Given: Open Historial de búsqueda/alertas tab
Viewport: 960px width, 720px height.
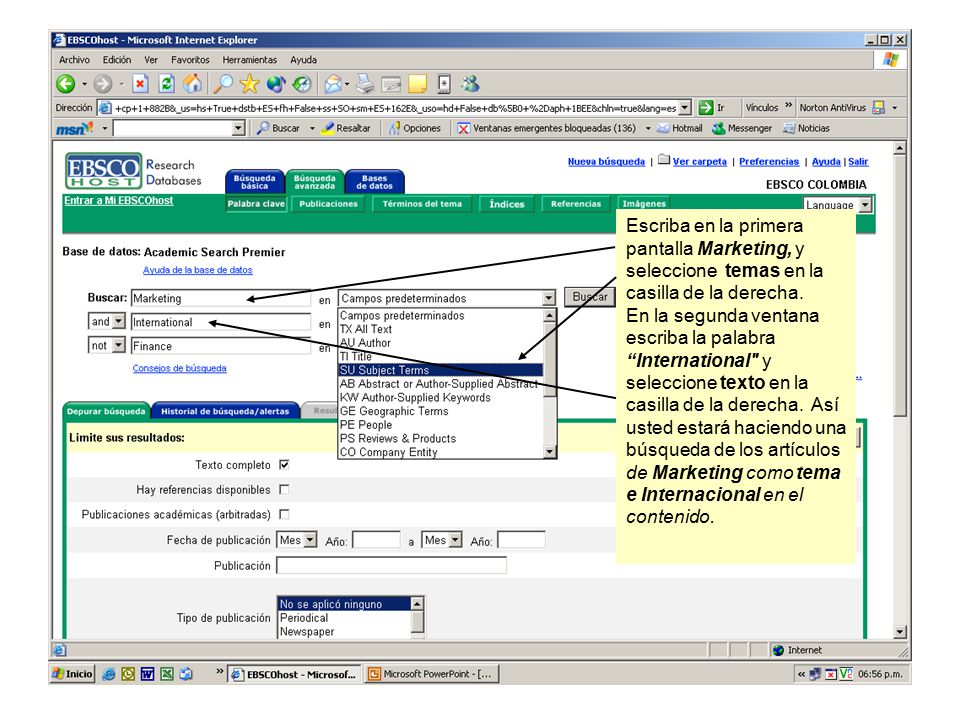Looking at the screenshot, I should (225, 411).
